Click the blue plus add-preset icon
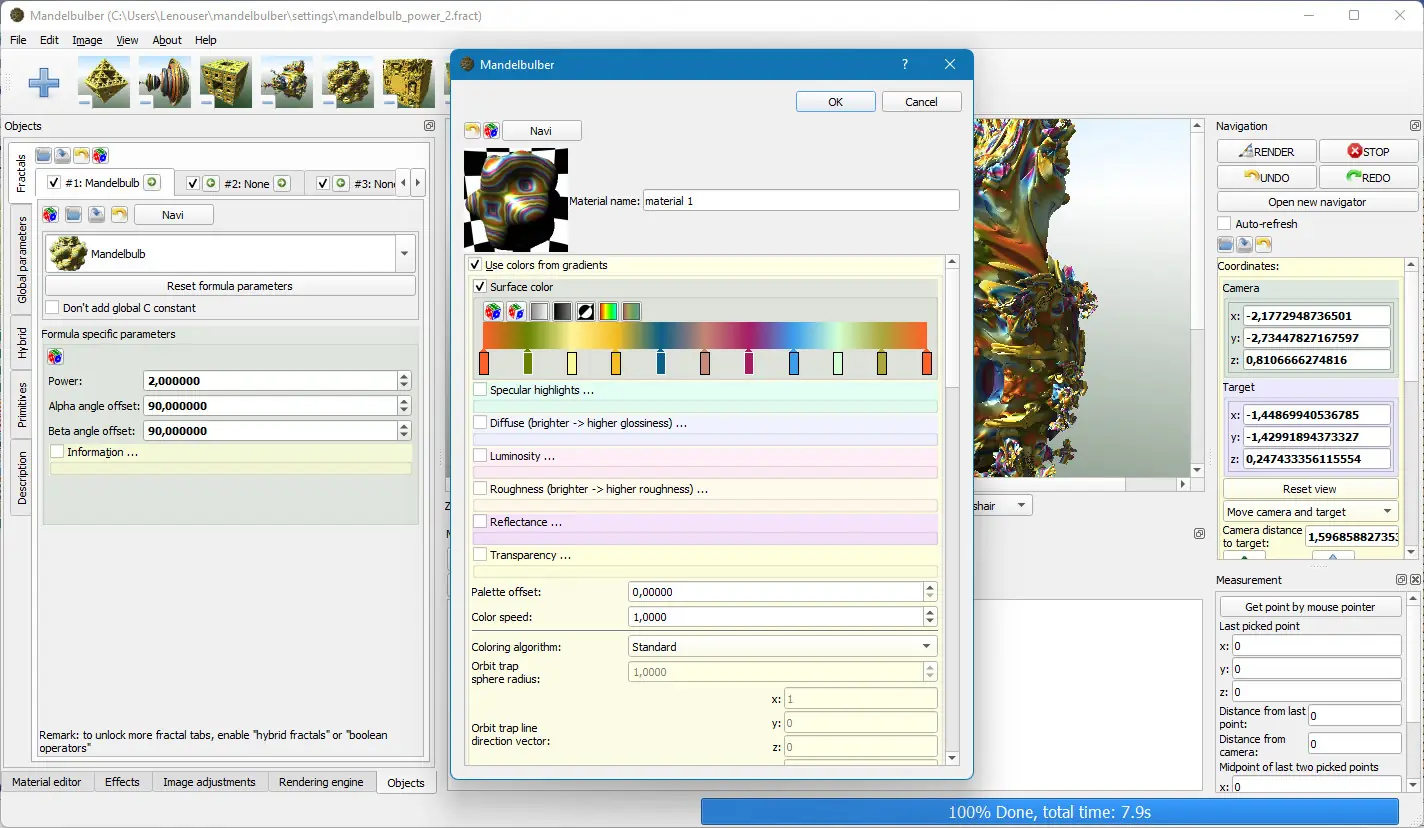The image size is (1424, 828). pos(43,82)
